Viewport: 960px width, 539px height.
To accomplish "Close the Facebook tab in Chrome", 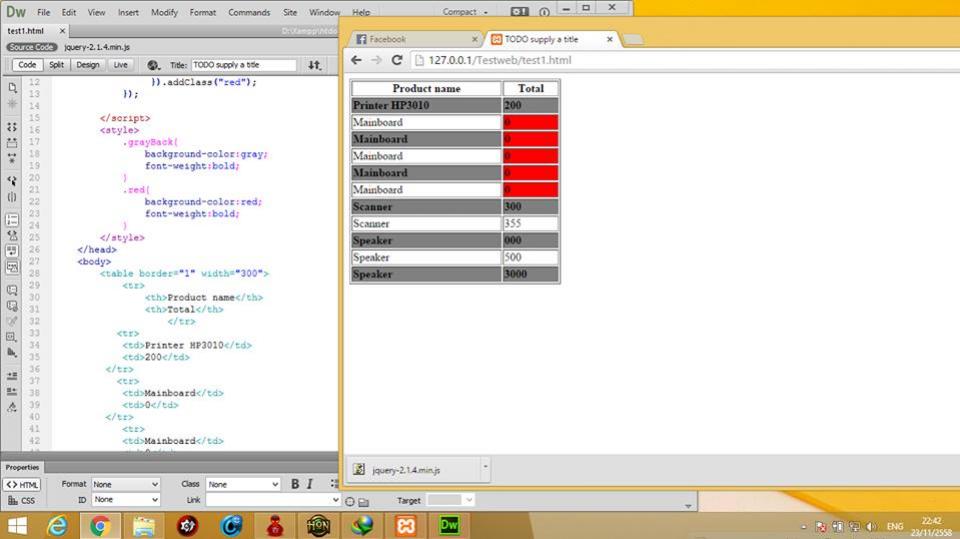I will click(x=474, y=39).
